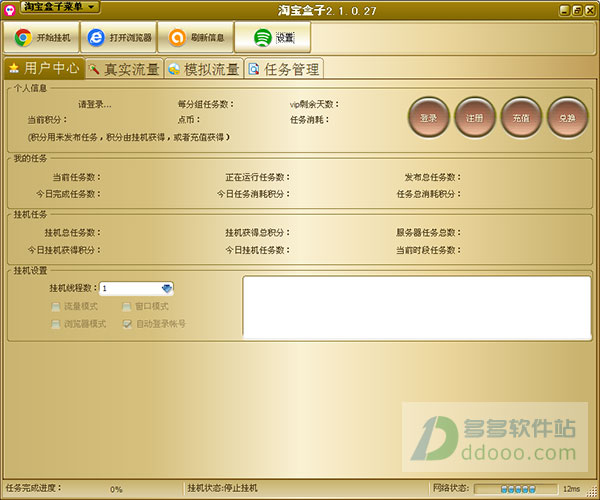This screenshot has width=600, height=500.
Task: Click the 发布总任务数 label
Action: click(x=432, y=177)
